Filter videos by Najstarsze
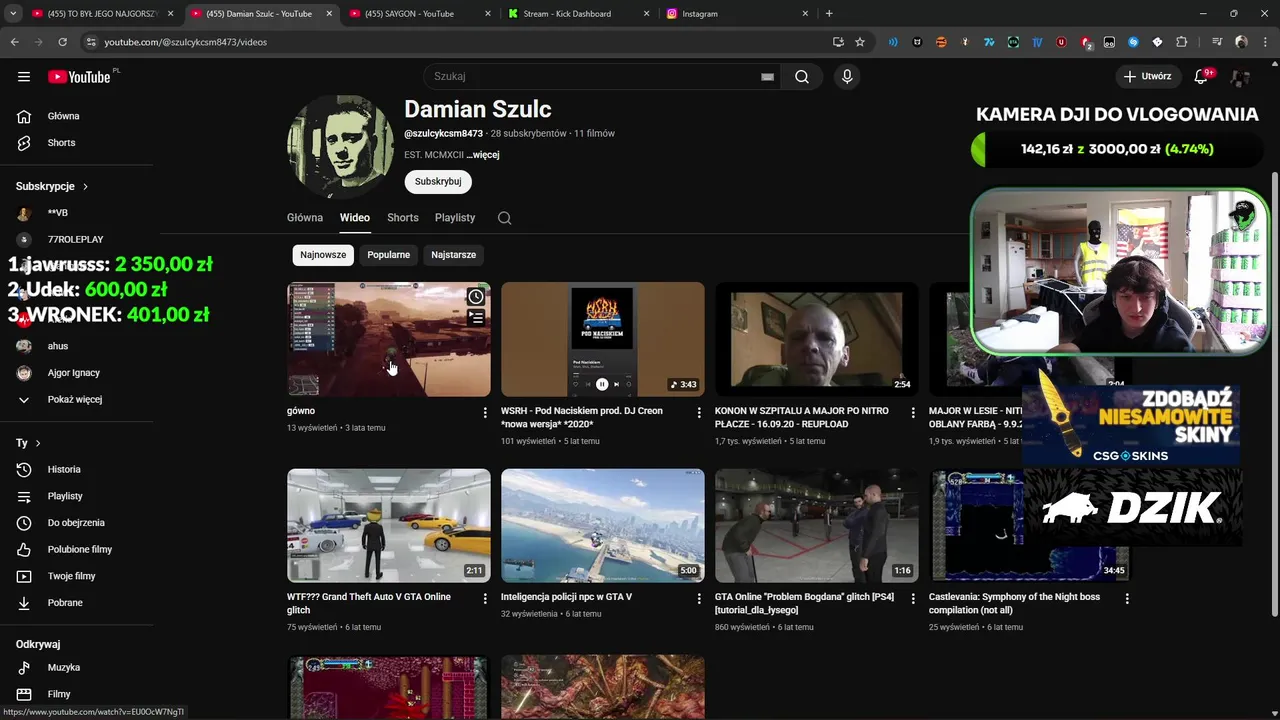The height and width of the screenshot is (720, 1280). tap(453, 255)
